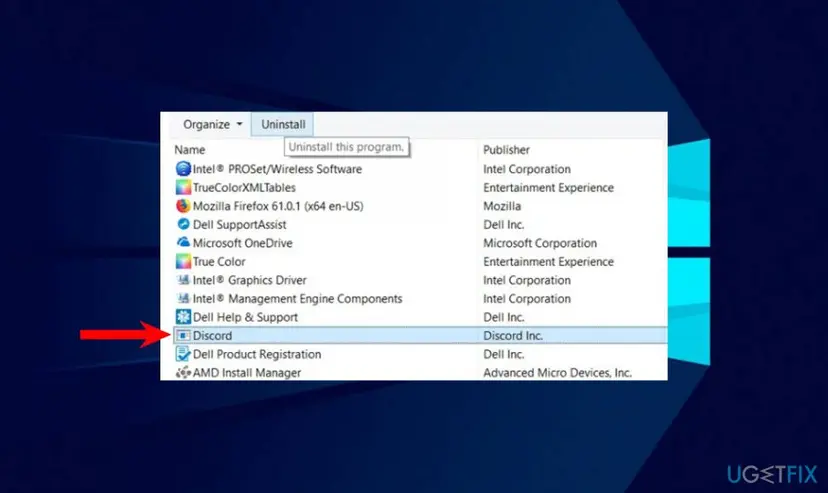This screenshot has height=493, width=828.
Task: Click Advanced Micro Devices, Inc. publisher cell
Action: coord(557,373)
